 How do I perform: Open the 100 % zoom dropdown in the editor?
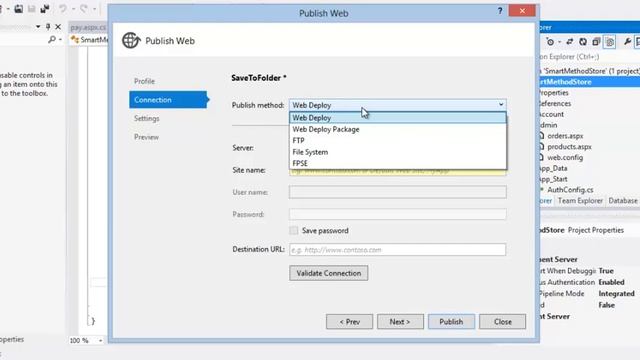pyautogui.click(x=100, y=340)
